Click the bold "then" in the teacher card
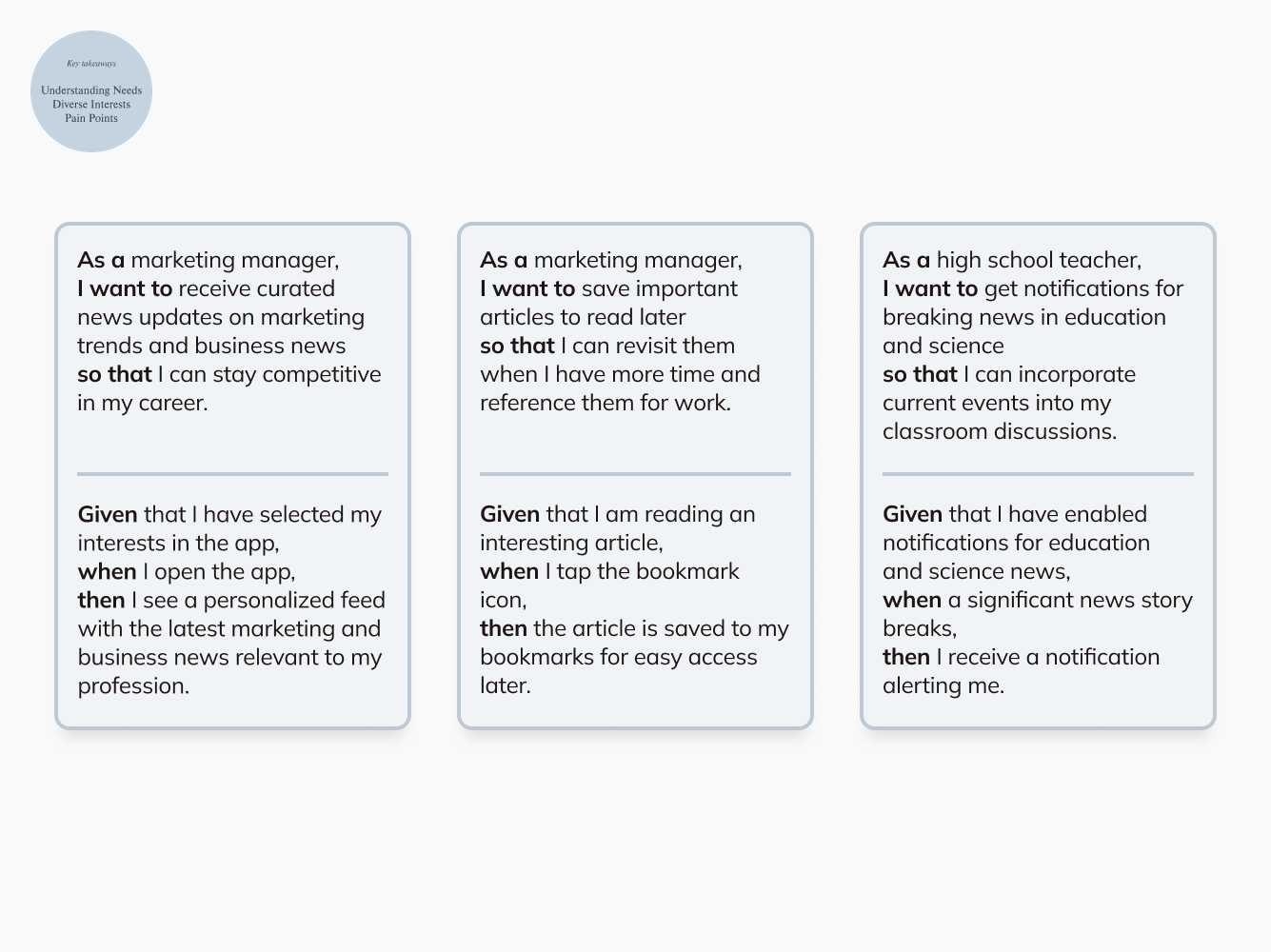Screen dimensions: 1271x952 906,657
